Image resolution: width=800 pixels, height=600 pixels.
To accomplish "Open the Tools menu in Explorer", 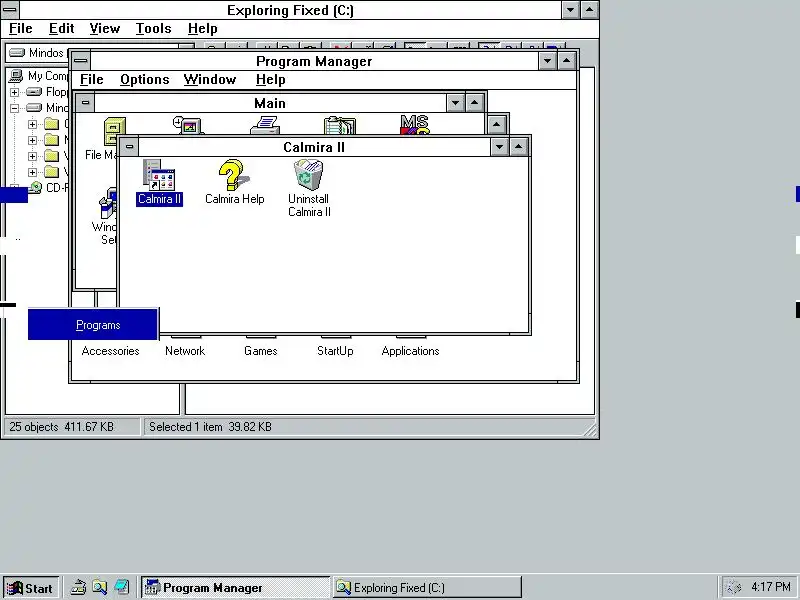I will 153,29.
